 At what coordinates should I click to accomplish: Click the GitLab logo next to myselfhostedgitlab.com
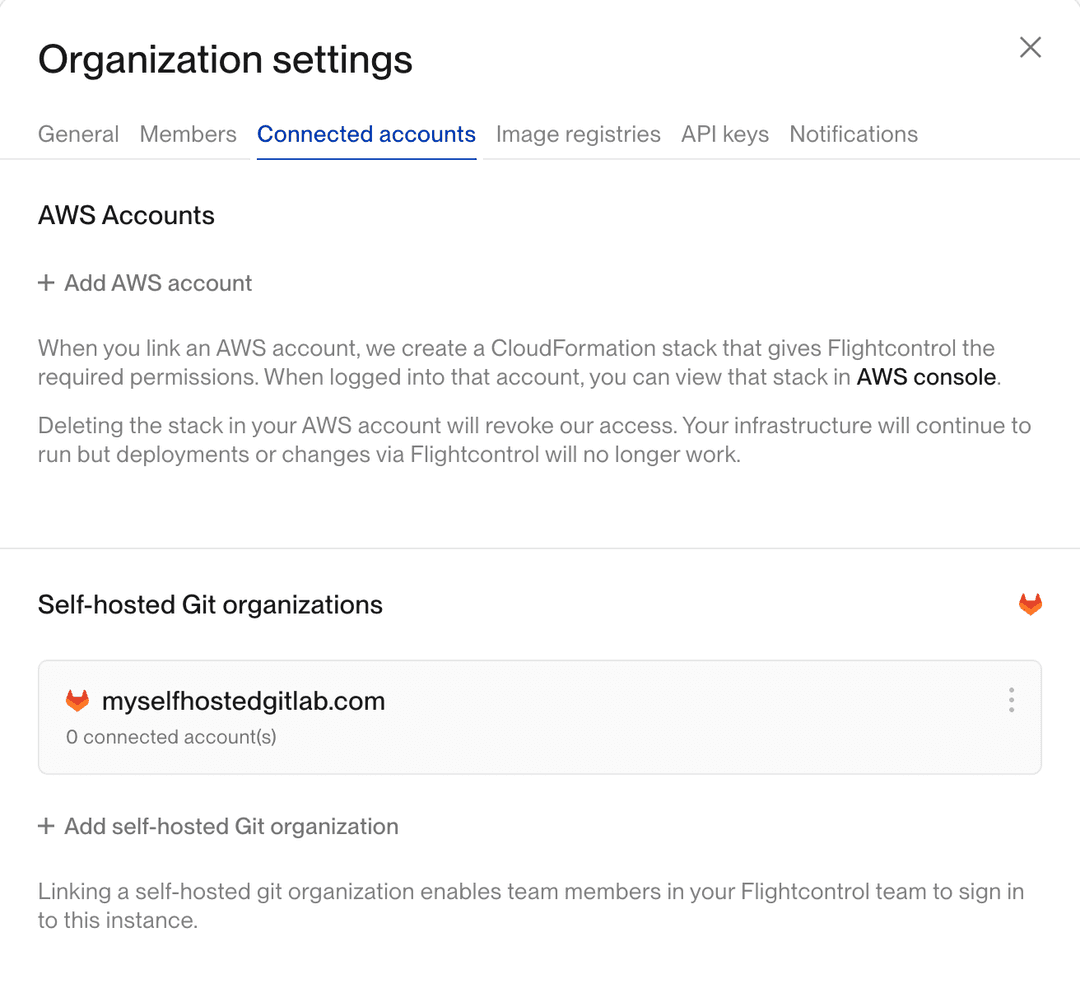[x=78, y=701]
